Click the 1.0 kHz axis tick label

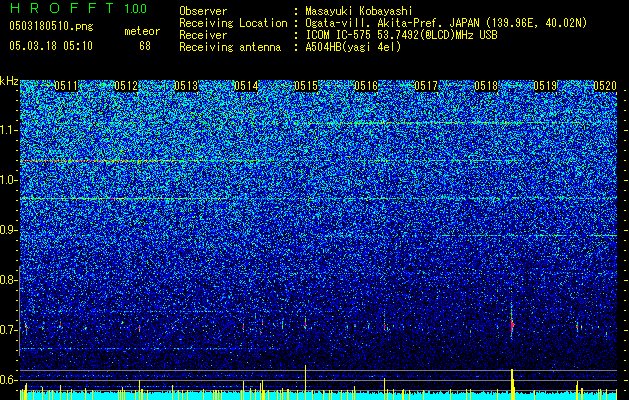click(x=7, y=180)
